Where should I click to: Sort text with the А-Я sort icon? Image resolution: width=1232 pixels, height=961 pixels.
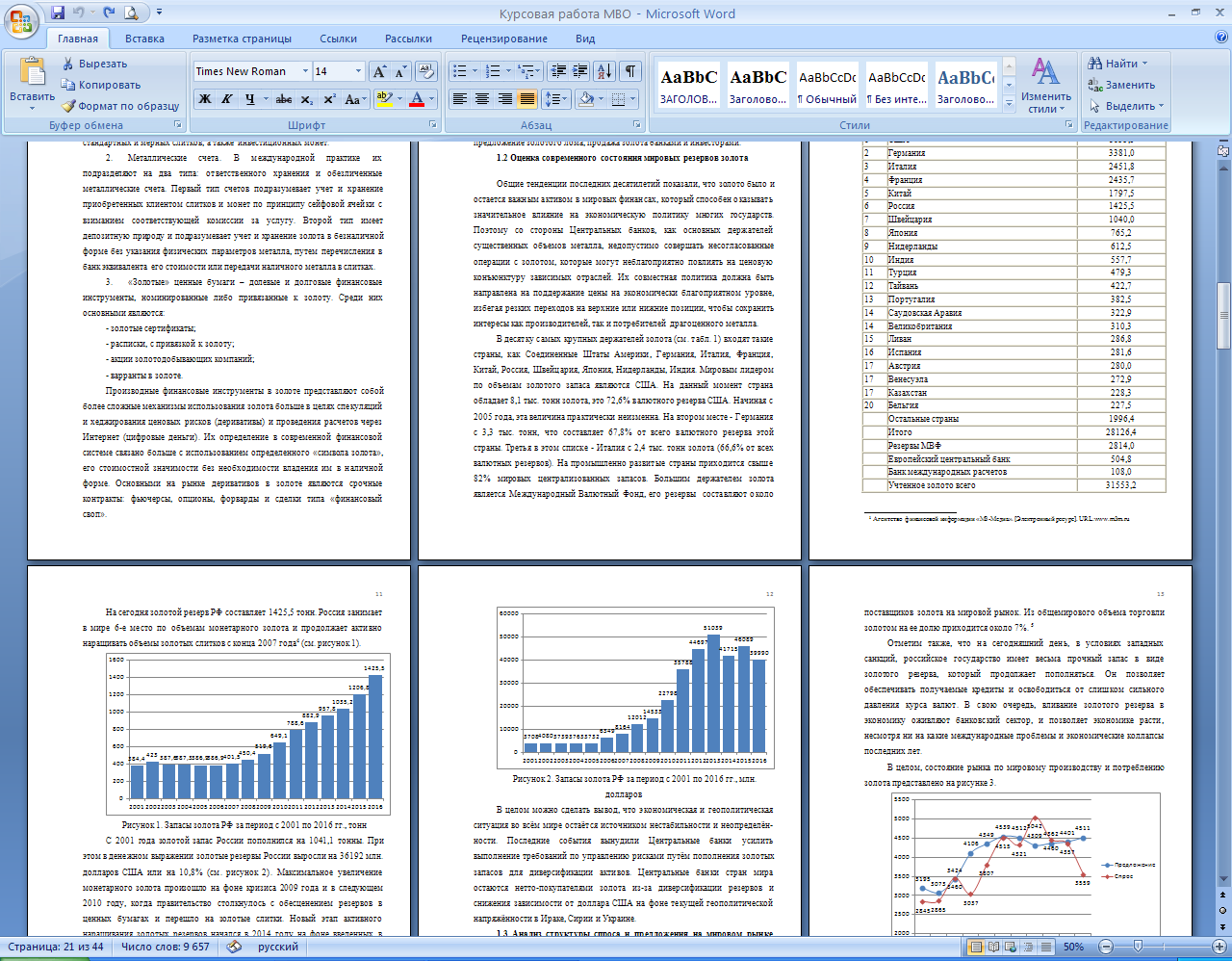click(x=604, y=71)
